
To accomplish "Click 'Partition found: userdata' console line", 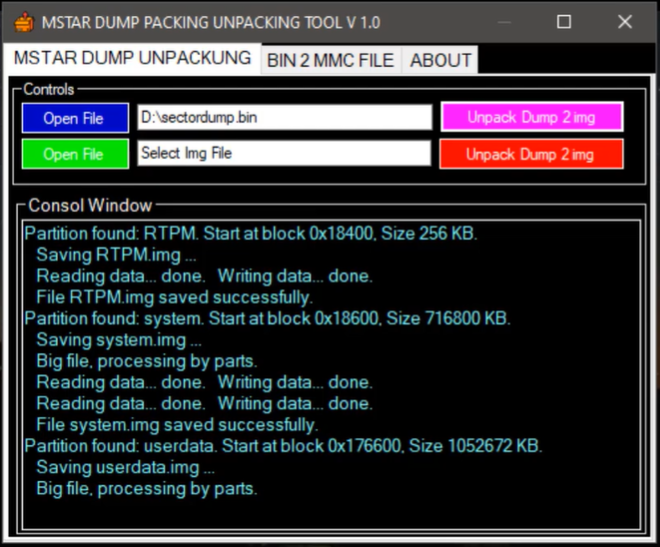I will point(283,446).
